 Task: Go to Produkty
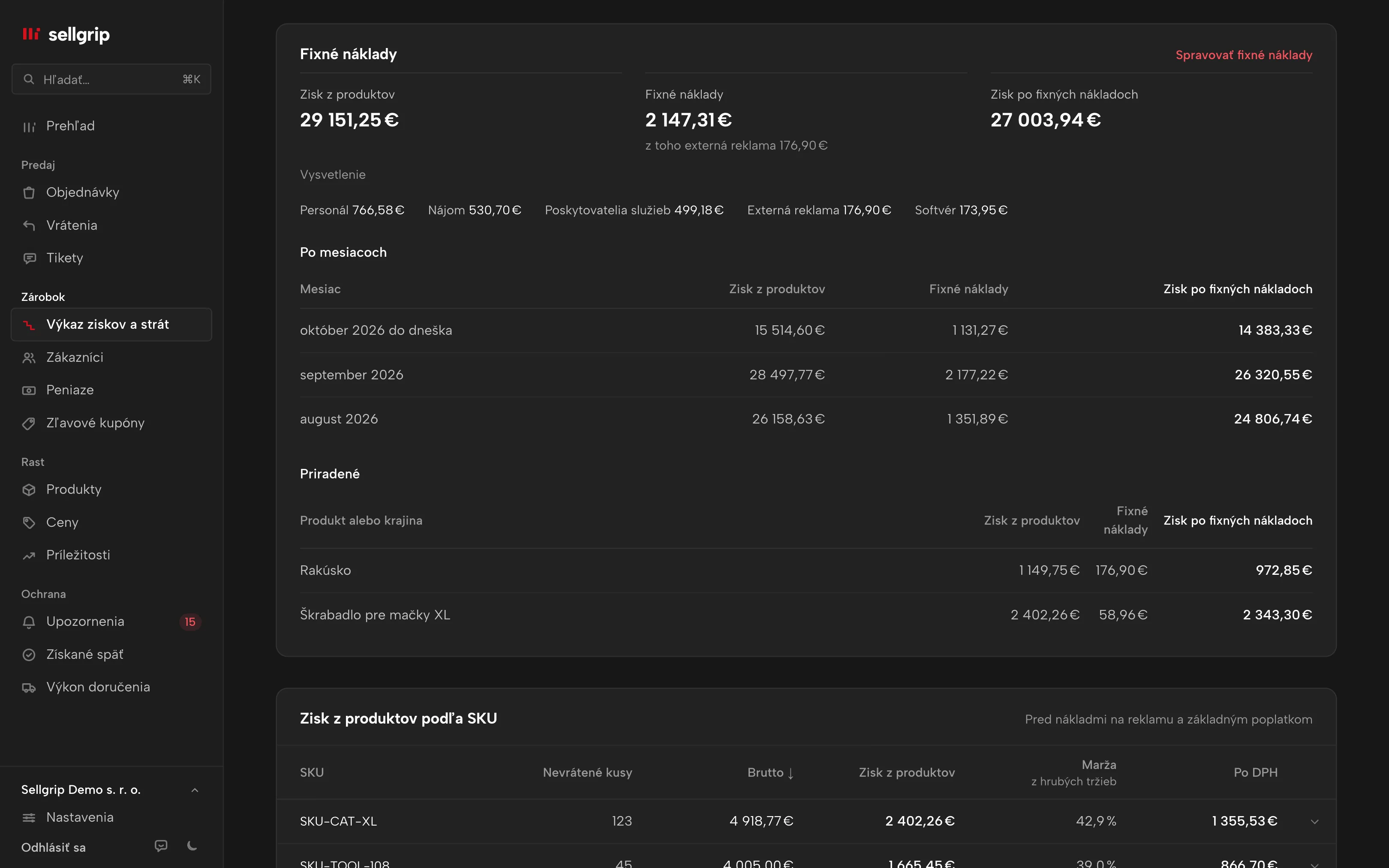(111, 490)
